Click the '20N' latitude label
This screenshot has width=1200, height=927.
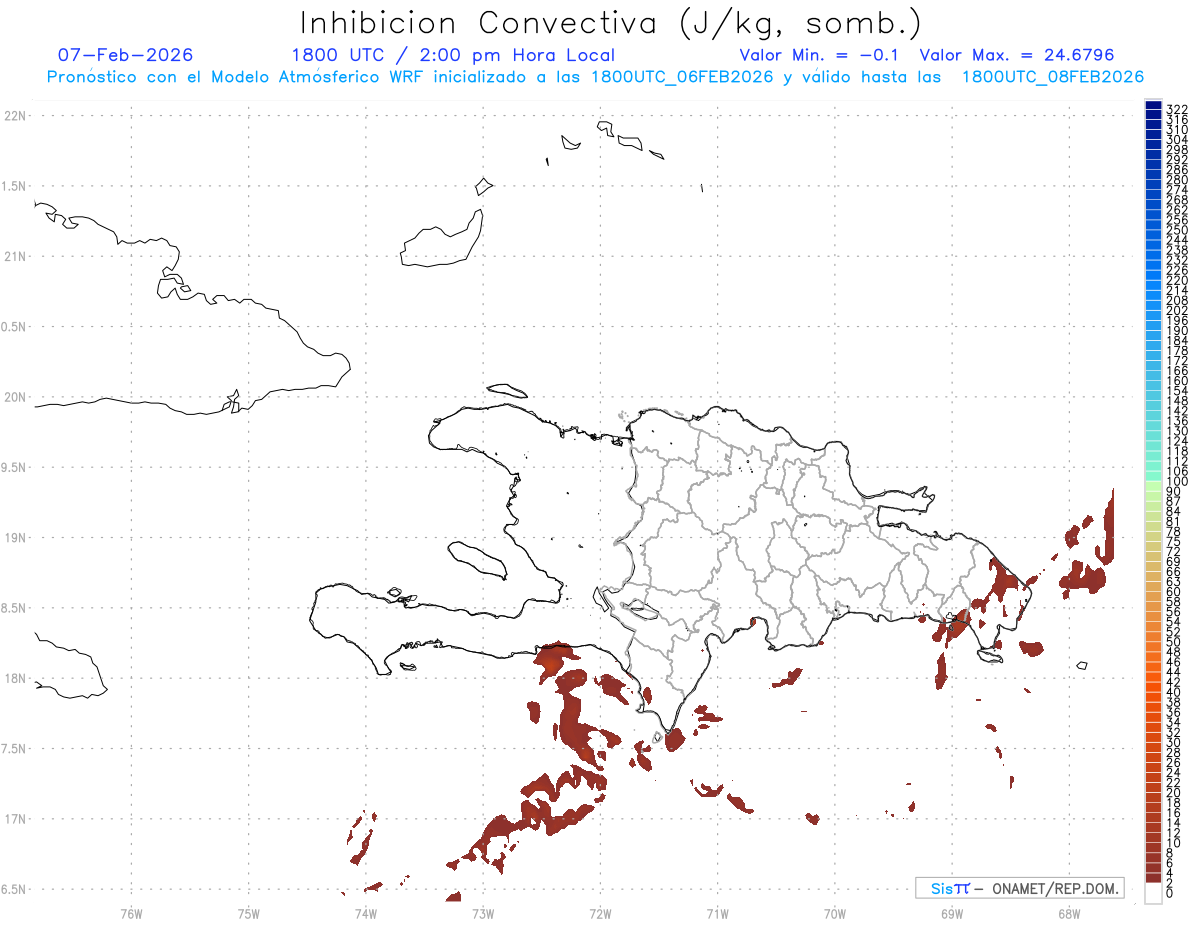15,397
